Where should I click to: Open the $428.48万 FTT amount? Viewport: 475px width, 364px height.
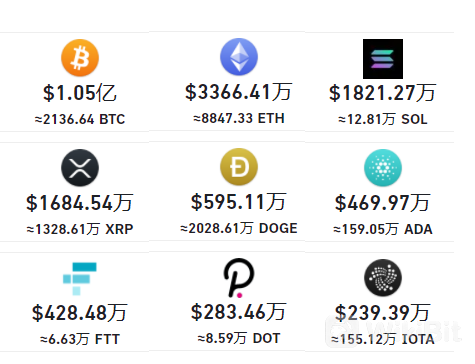click(80, 313)
